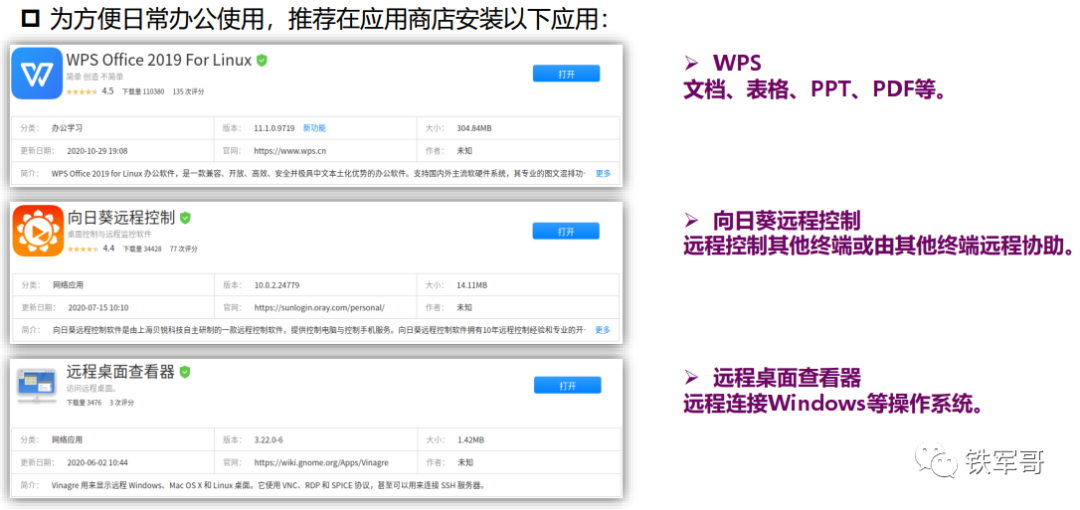Visit https://sunlogin.oray.com/personal/ link

(319, 307)
